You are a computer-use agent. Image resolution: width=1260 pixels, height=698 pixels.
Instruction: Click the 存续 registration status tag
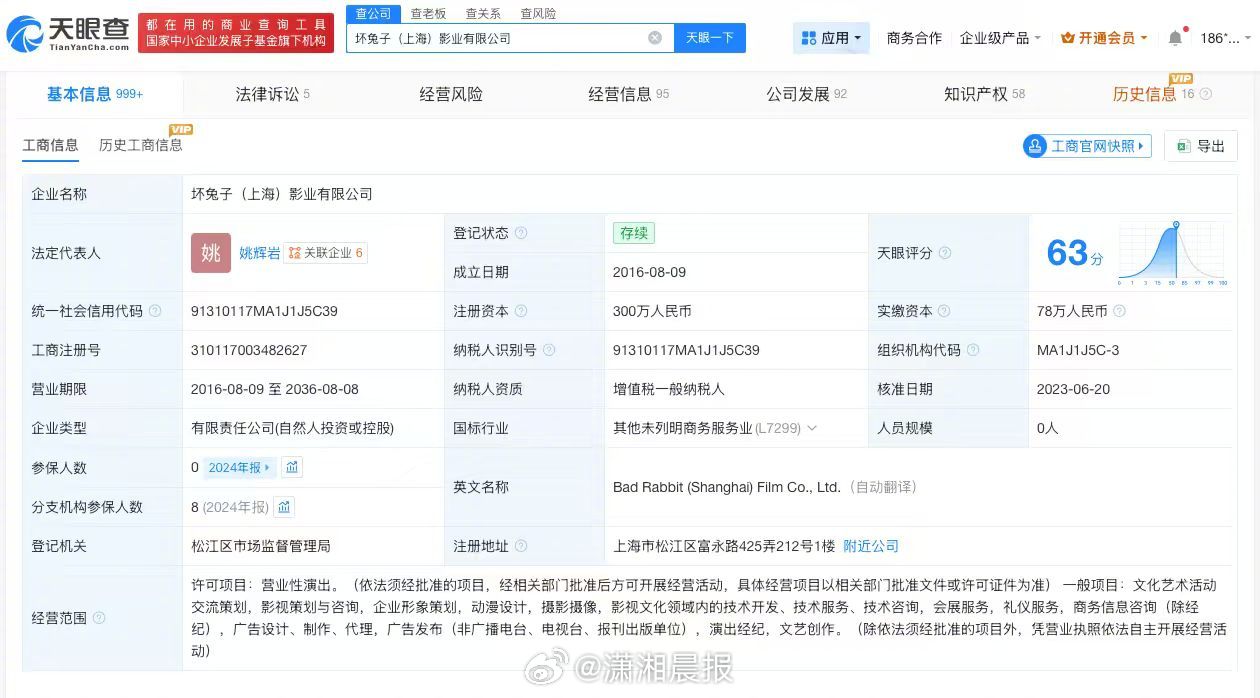634,233
